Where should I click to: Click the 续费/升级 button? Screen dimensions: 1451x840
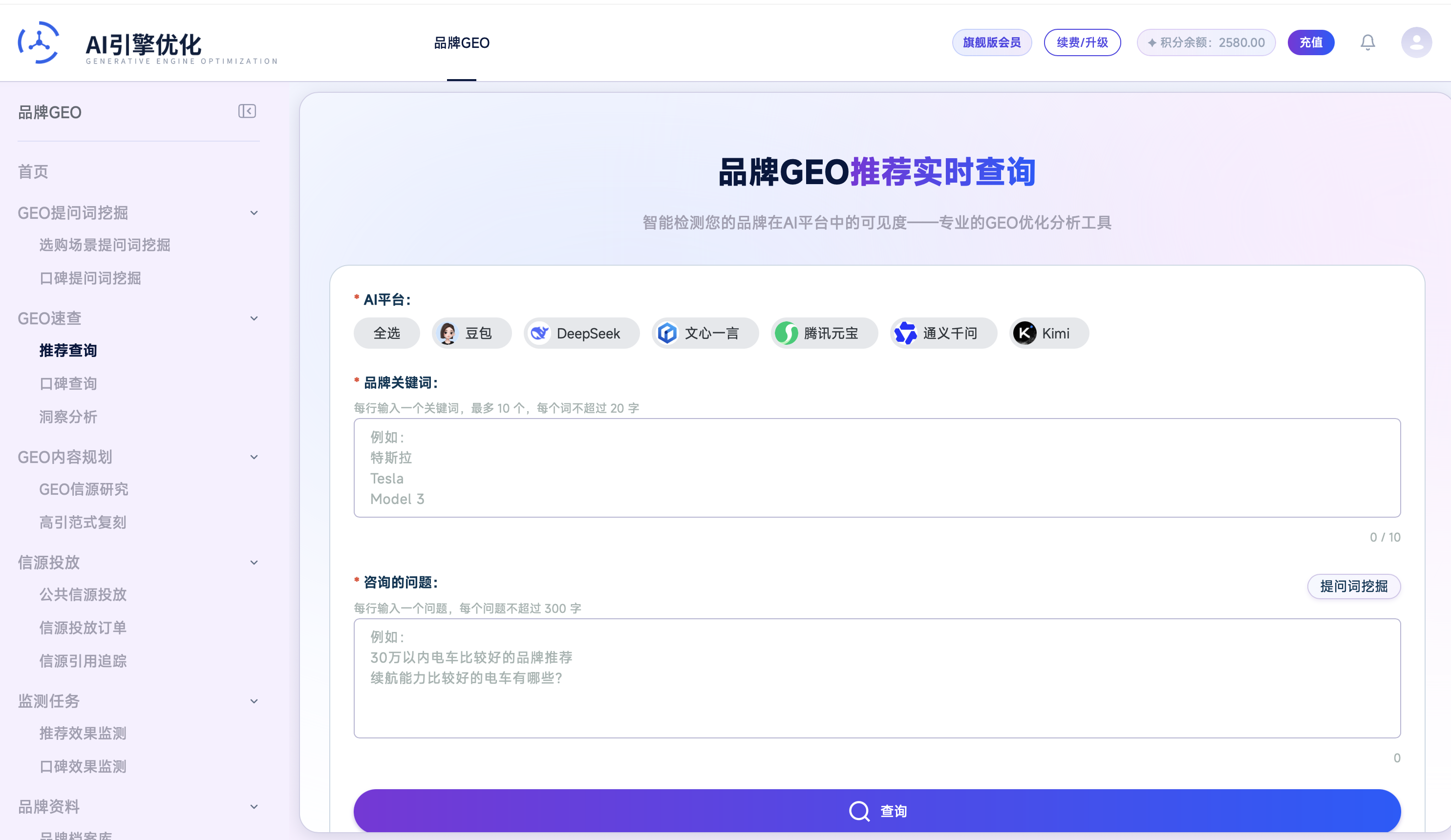1082,42
